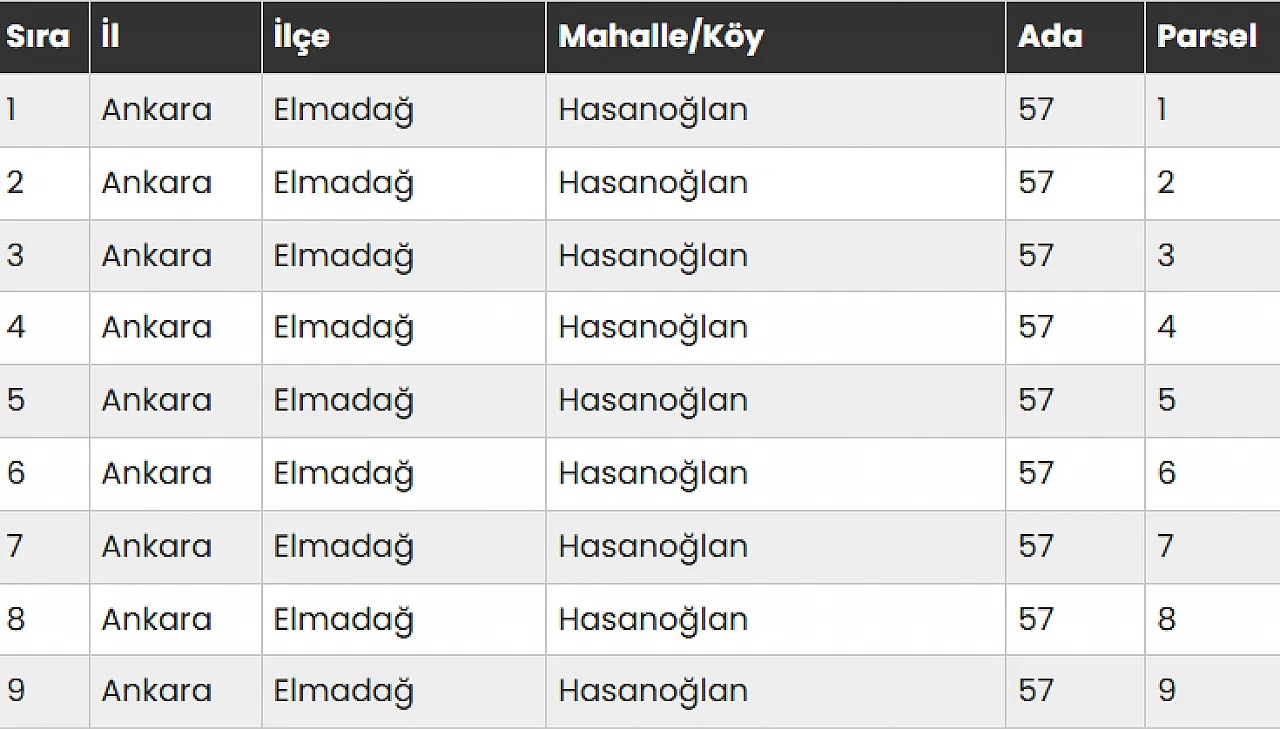Viewport: 1280px width, 729px height.
Task: Select Hasanoğlan in row 9
Action: 652,691
